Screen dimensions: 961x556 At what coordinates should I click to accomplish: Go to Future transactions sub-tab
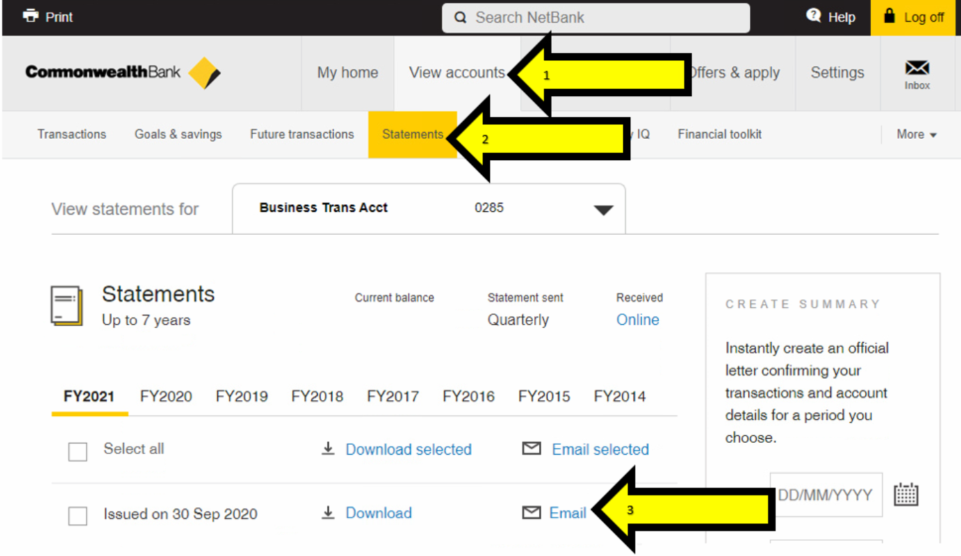pos(302,134)
